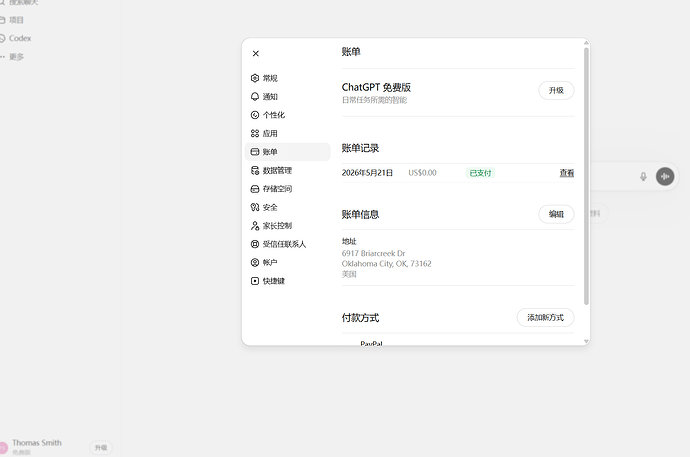Select the 数据管理 tab
This screenshot has width=690, height=457.
tap(287, 171)
